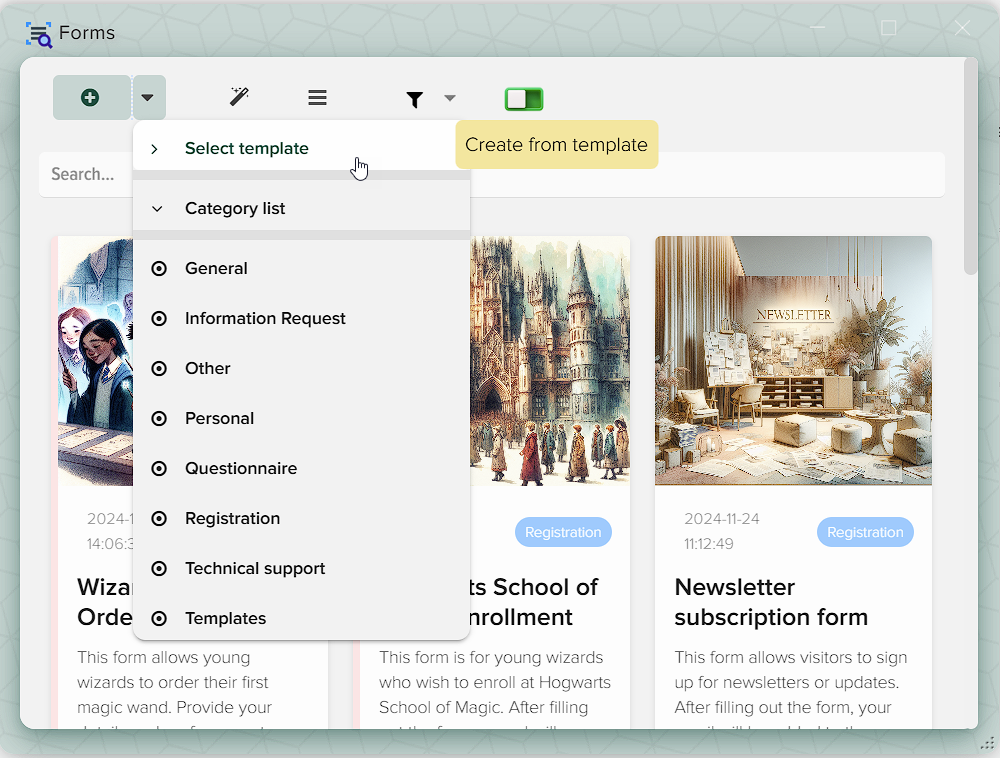Open the Newsletter subscription form title
The image size is (1000, 758).
click(771, 602)
